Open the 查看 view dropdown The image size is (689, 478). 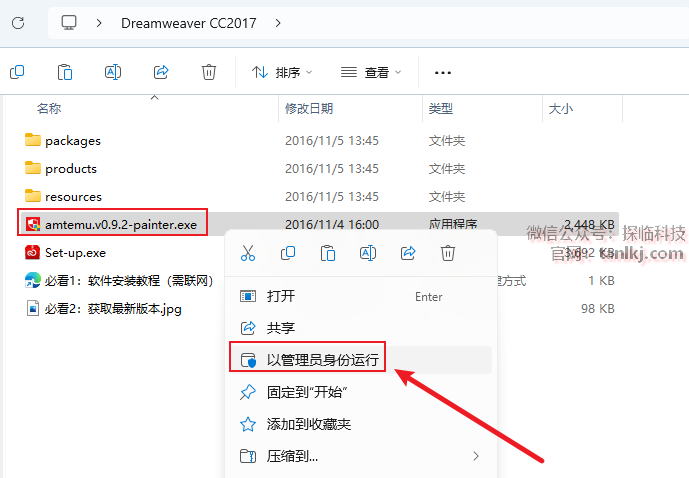(x=371, y=72)
